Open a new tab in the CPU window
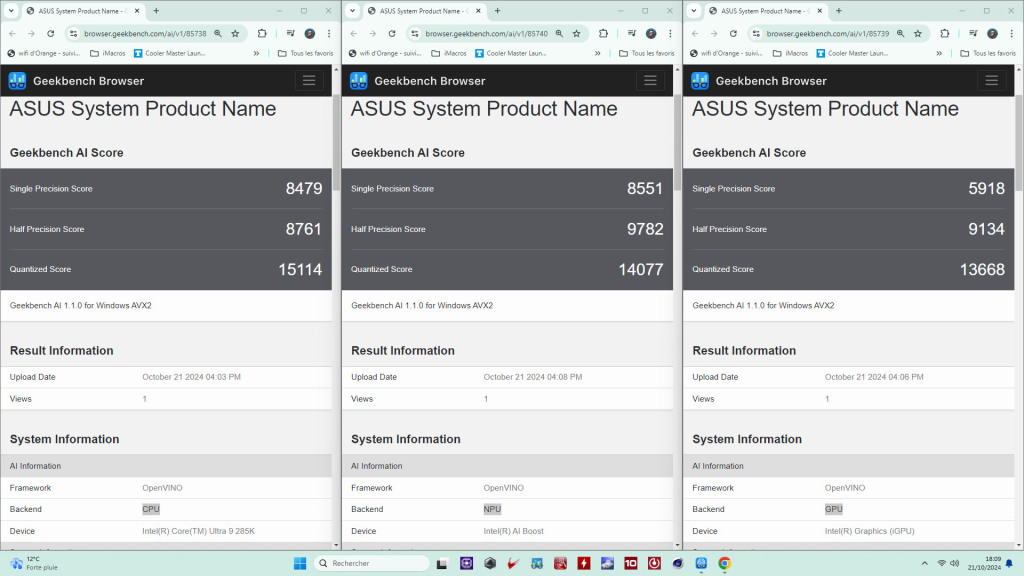The image size is (1024, 576). point(156,11)
